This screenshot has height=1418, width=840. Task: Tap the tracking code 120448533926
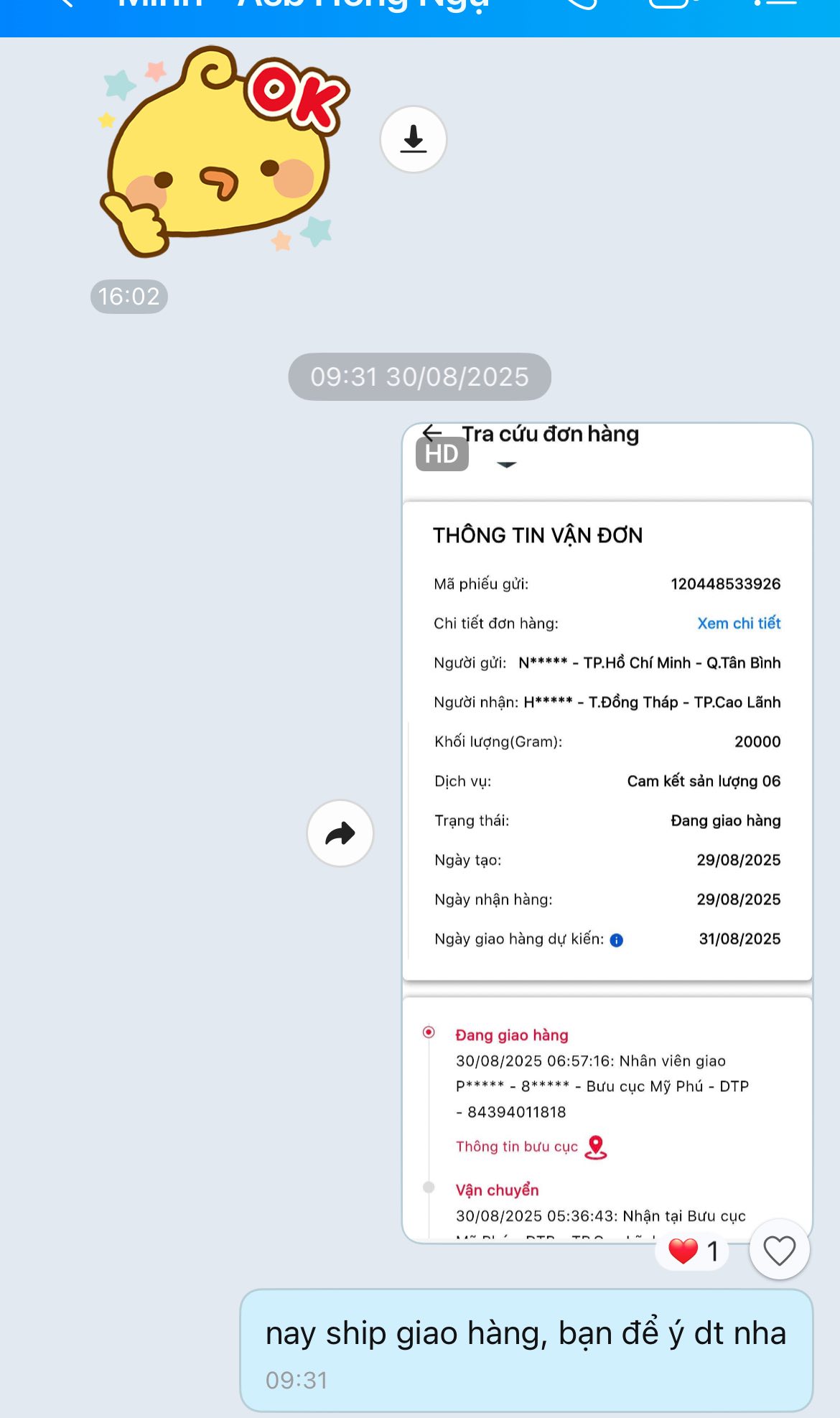coord(725,584)
